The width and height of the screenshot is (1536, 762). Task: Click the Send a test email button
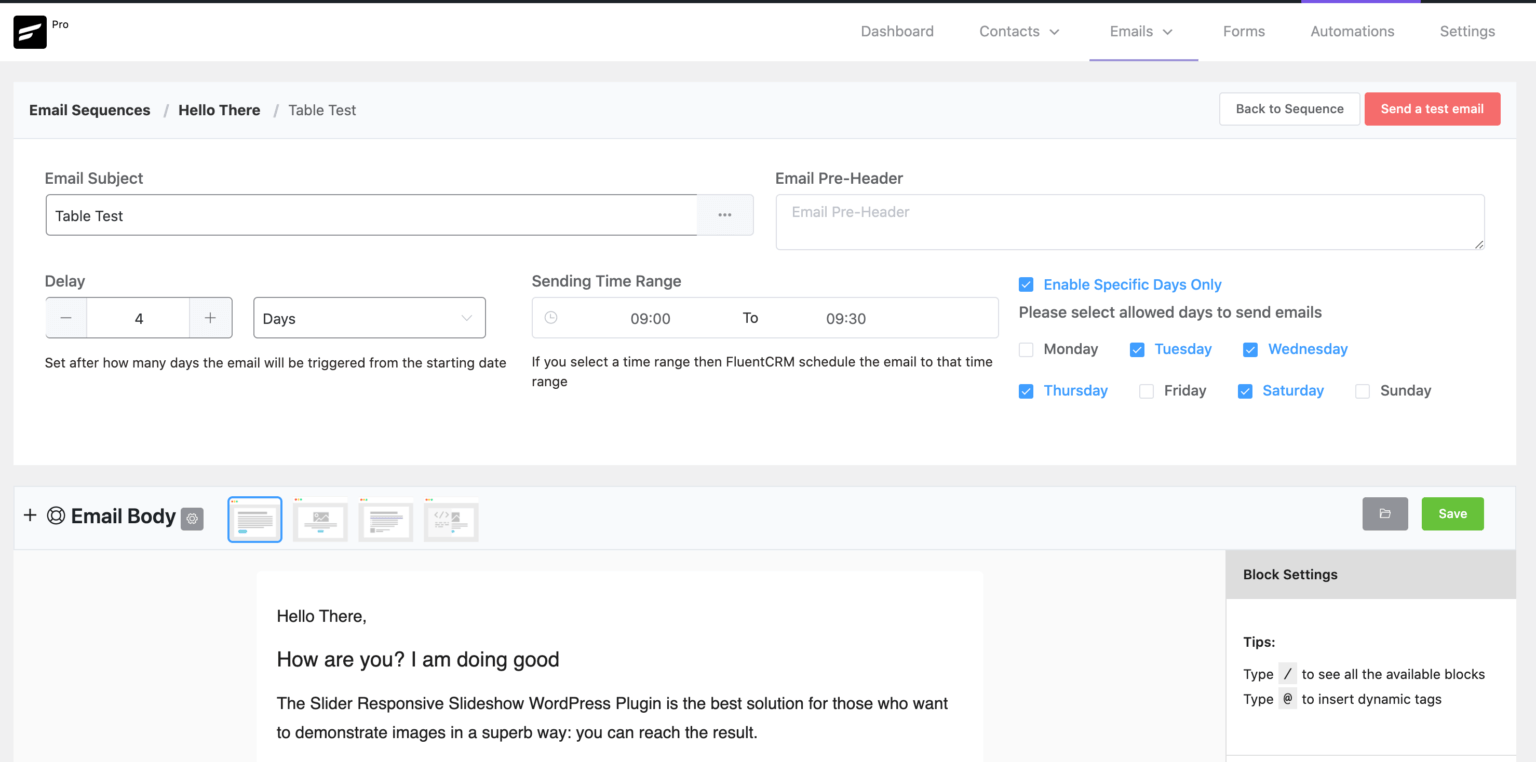coord(1432,109)
